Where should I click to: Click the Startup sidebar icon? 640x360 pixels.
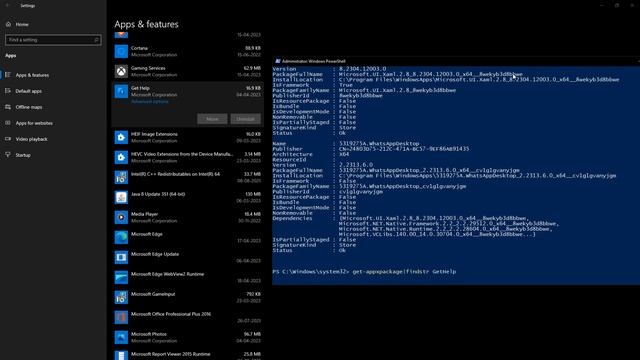click(8, 155)
